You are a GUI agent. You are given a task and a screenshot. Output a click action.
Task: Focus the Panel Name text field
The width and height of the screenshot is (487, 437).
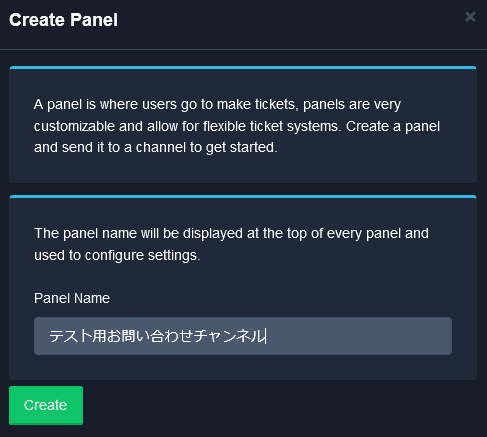click(243, 336)
